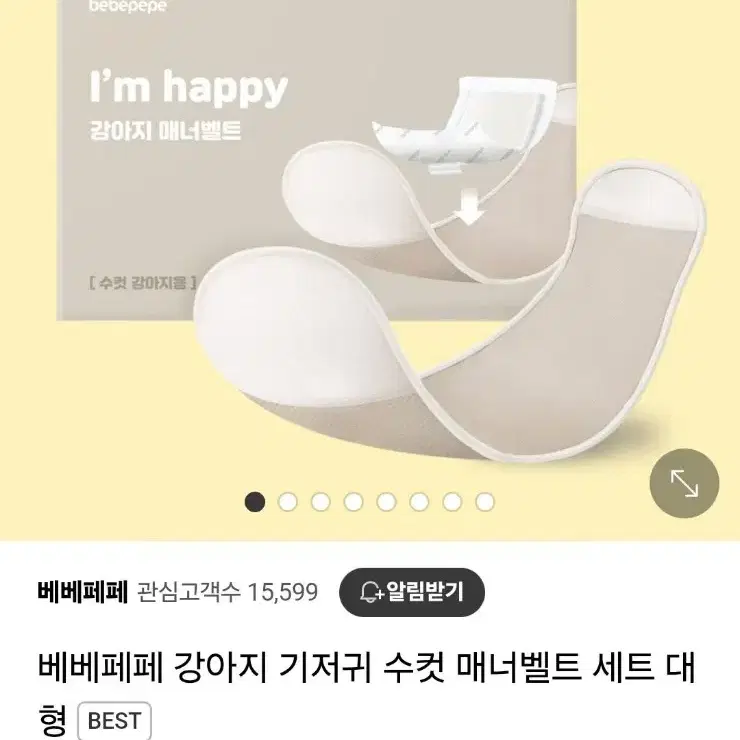Jump to third image dot

click(x=320, y=502)
